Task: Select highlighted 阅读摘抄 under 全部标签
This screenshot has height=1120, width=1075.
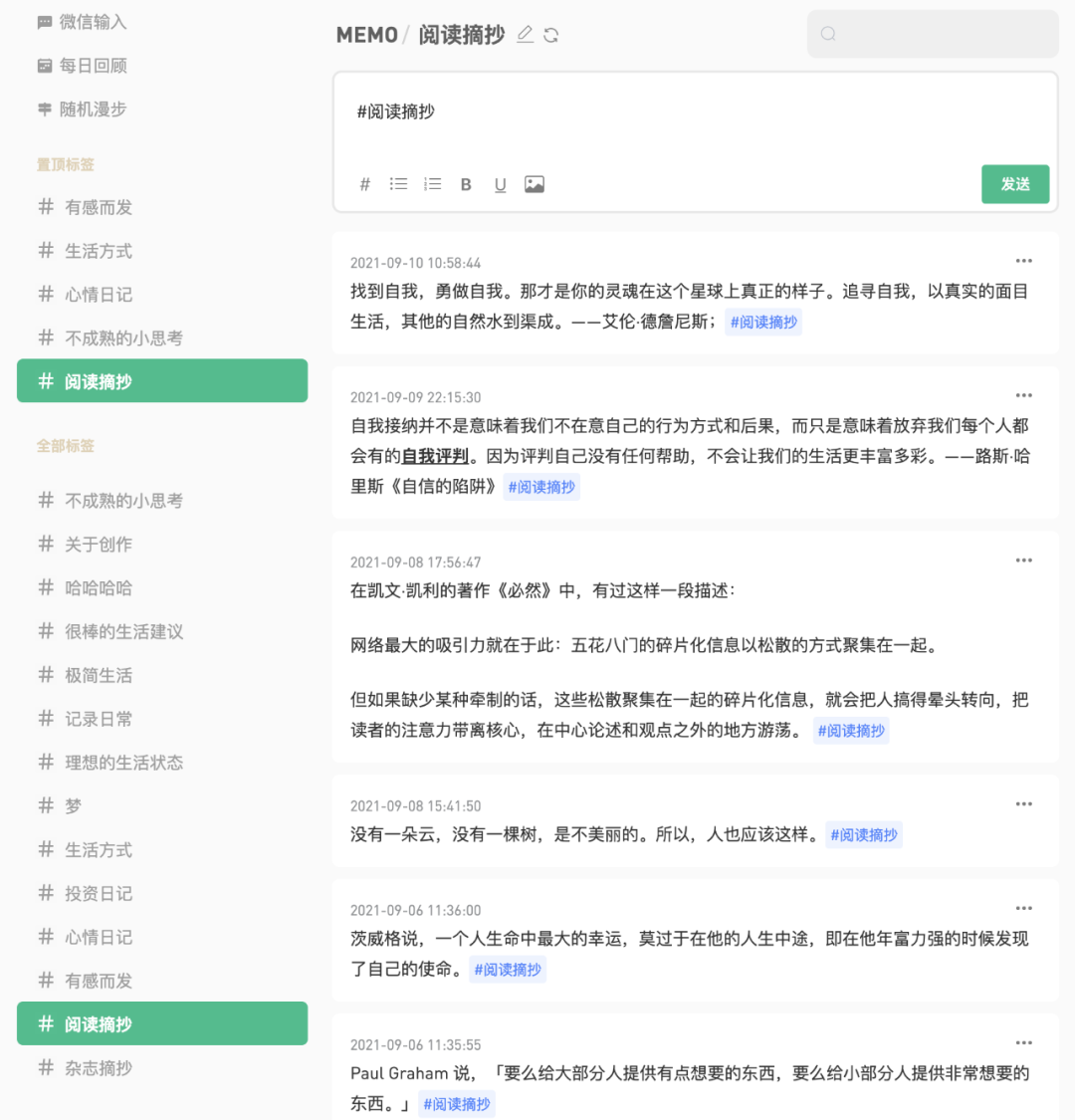Action: [162, 1023]
